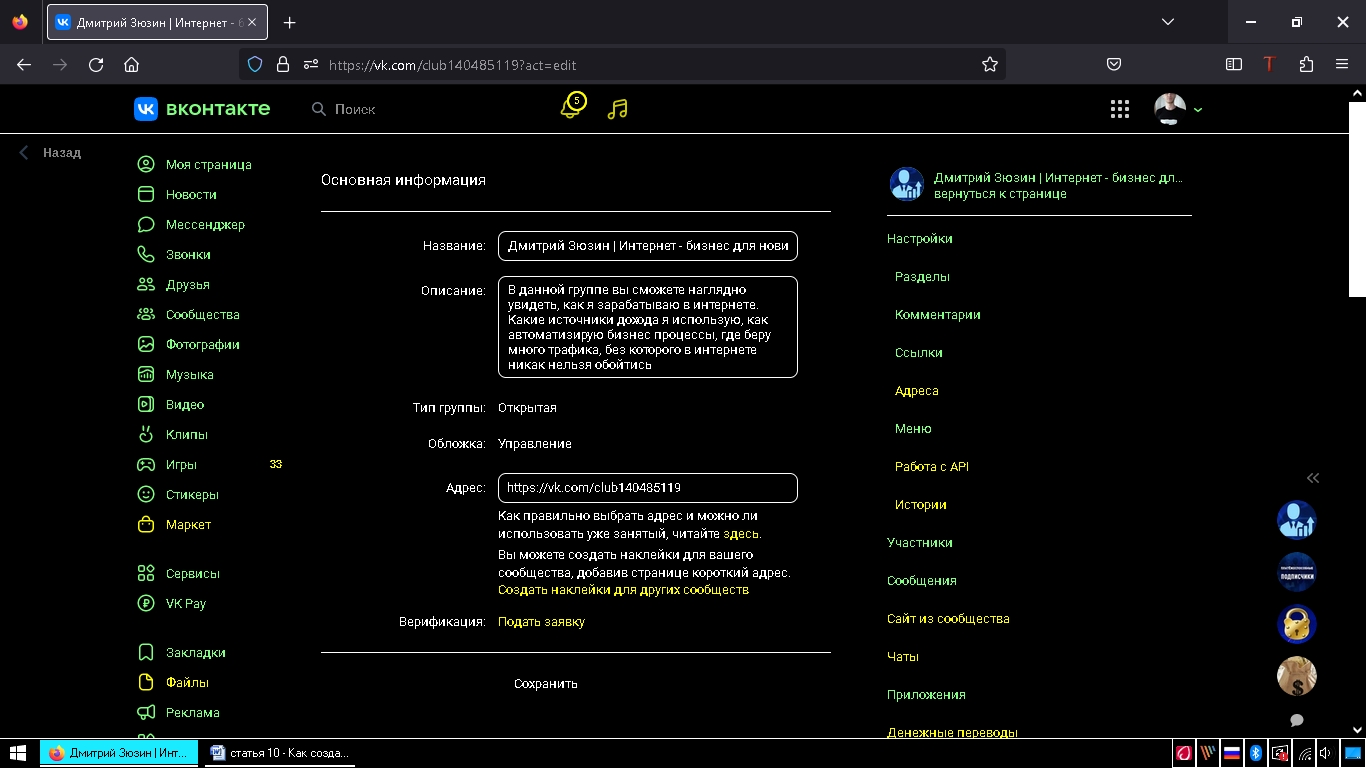The width and height of the screenshot is (1366, 768).
Task: Click здесь link about address rules
Action: (x=741, y=534)
